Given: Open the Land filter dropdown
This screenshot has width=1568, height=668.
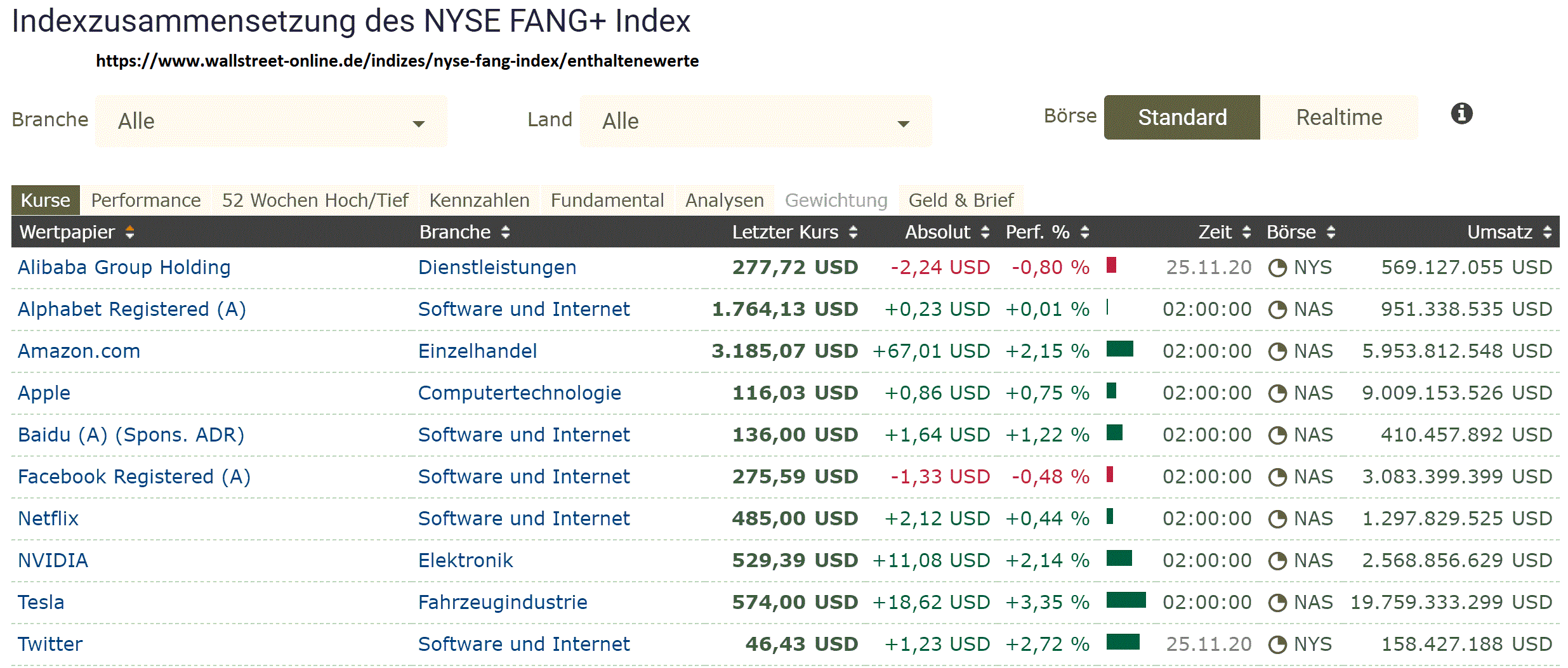Looking at the screenshot, I should [x=755, y=121].
